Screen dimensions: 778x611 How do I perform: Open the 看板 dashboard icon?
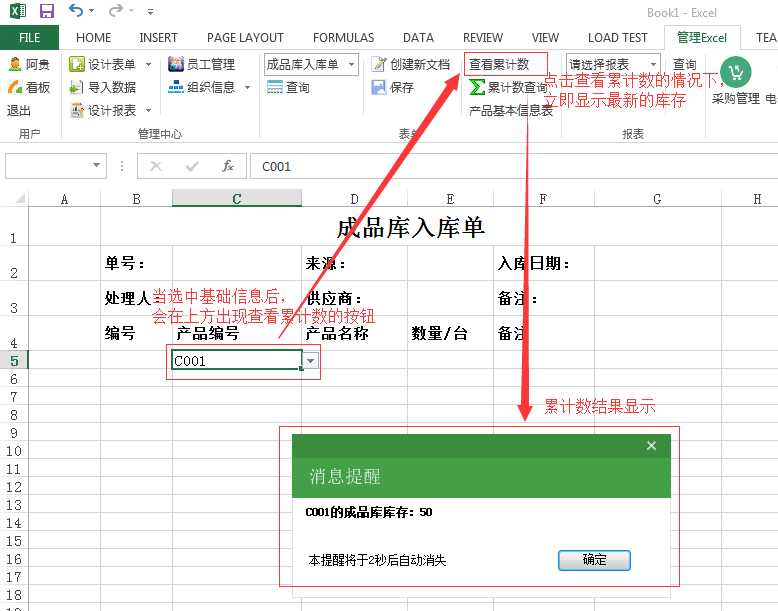pyautogui.click(x=15, y=87)
